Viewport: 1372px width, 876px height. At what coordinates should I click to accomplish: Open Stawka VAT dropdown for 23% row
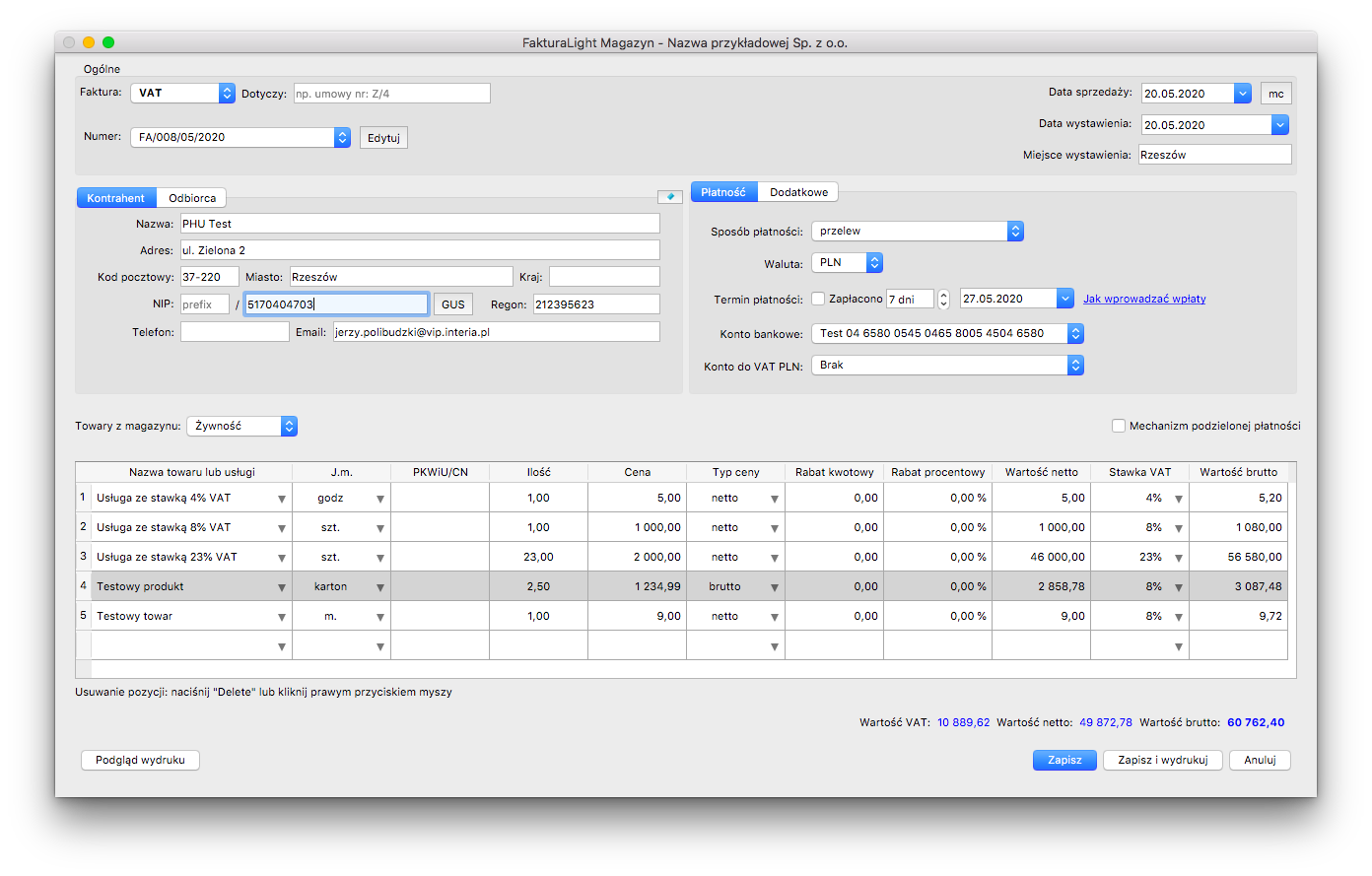coord(1179,558)
